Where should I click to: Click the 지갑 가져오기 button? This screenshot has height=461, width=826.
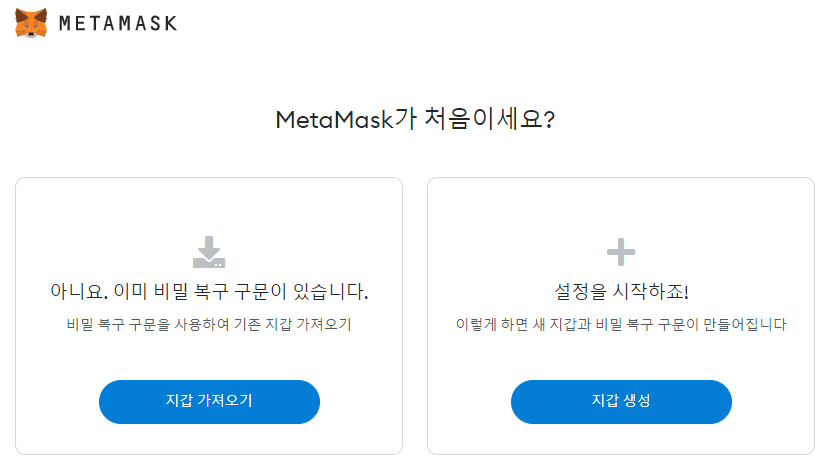click(x=209, y=401)
